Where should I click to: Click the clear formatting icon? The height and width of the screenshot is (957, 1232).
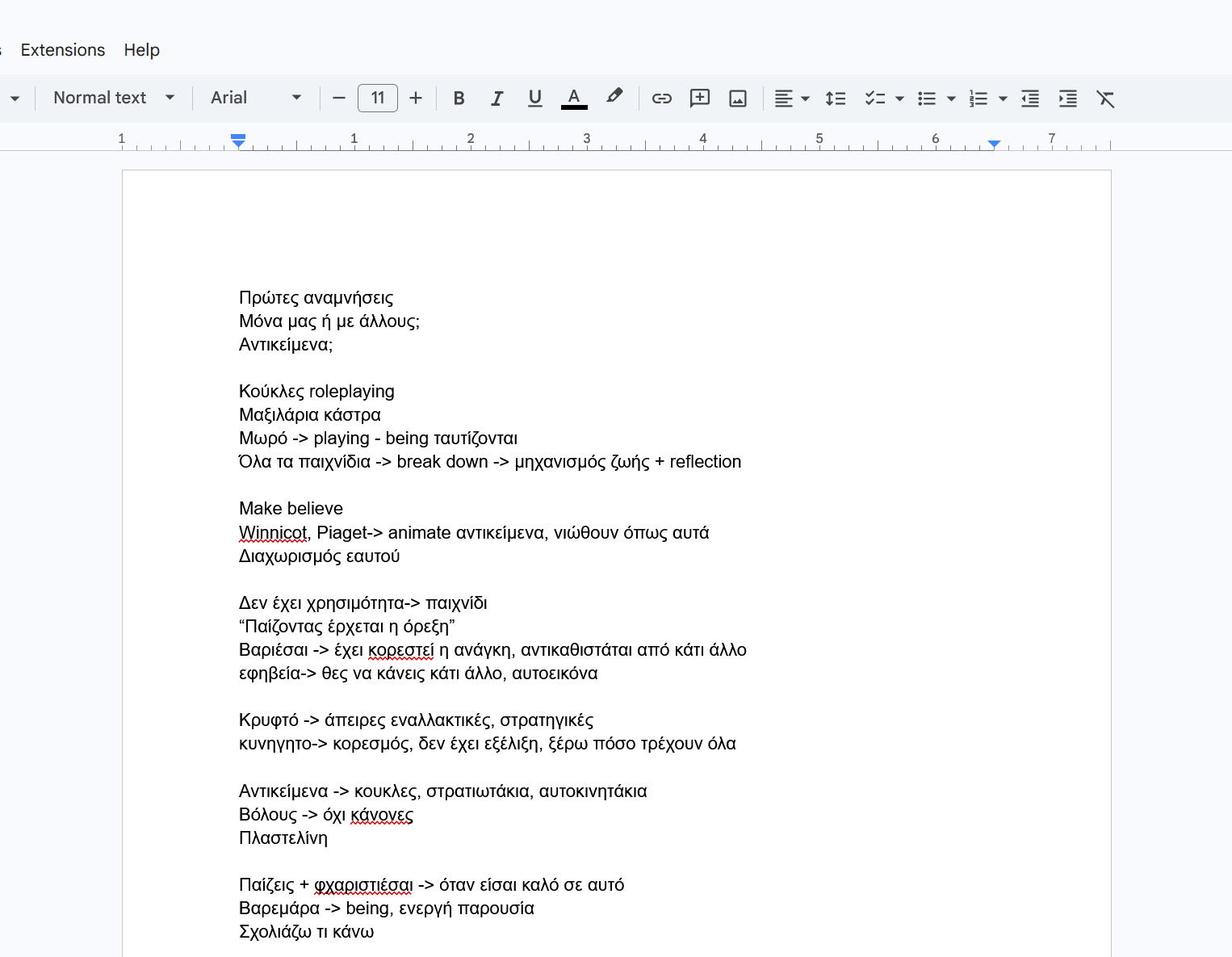coord(1105,99)
